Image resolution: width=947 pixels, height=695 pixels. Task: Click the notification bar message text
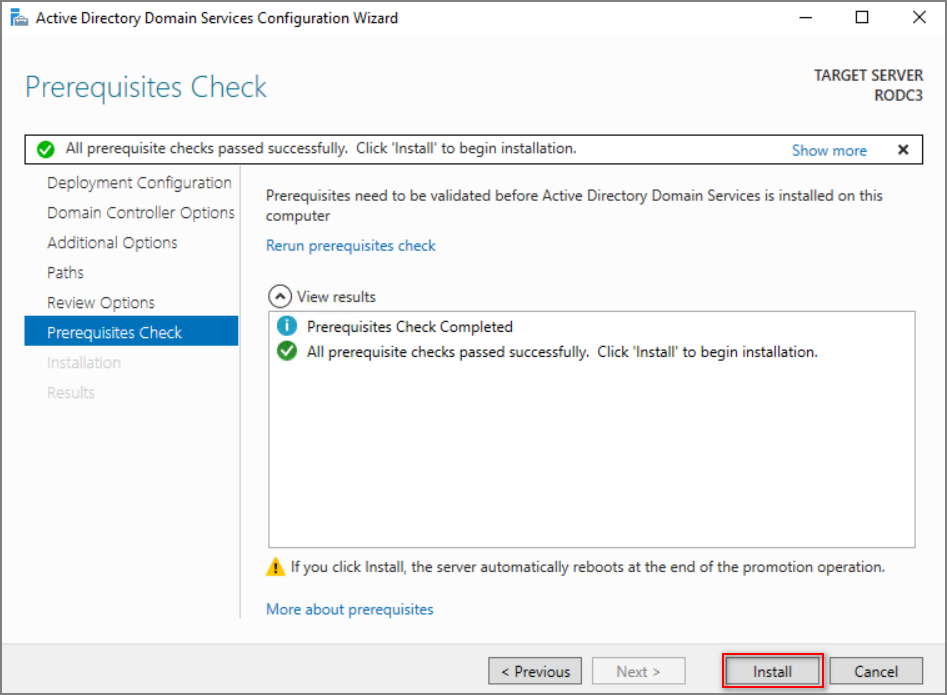pos(321,149)
